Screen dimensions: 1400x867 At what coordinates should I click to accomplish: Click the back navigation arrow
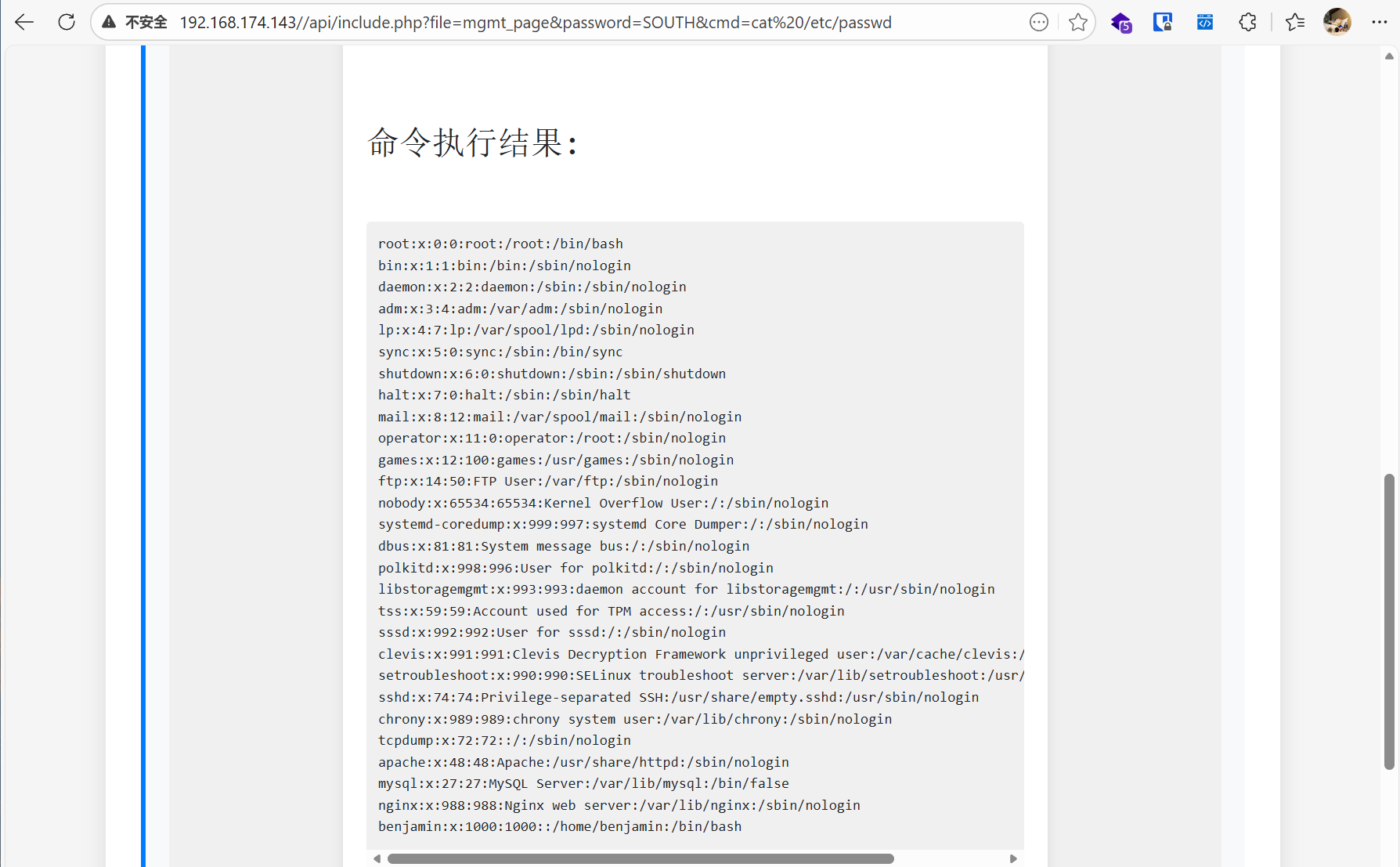click(24, 22)
